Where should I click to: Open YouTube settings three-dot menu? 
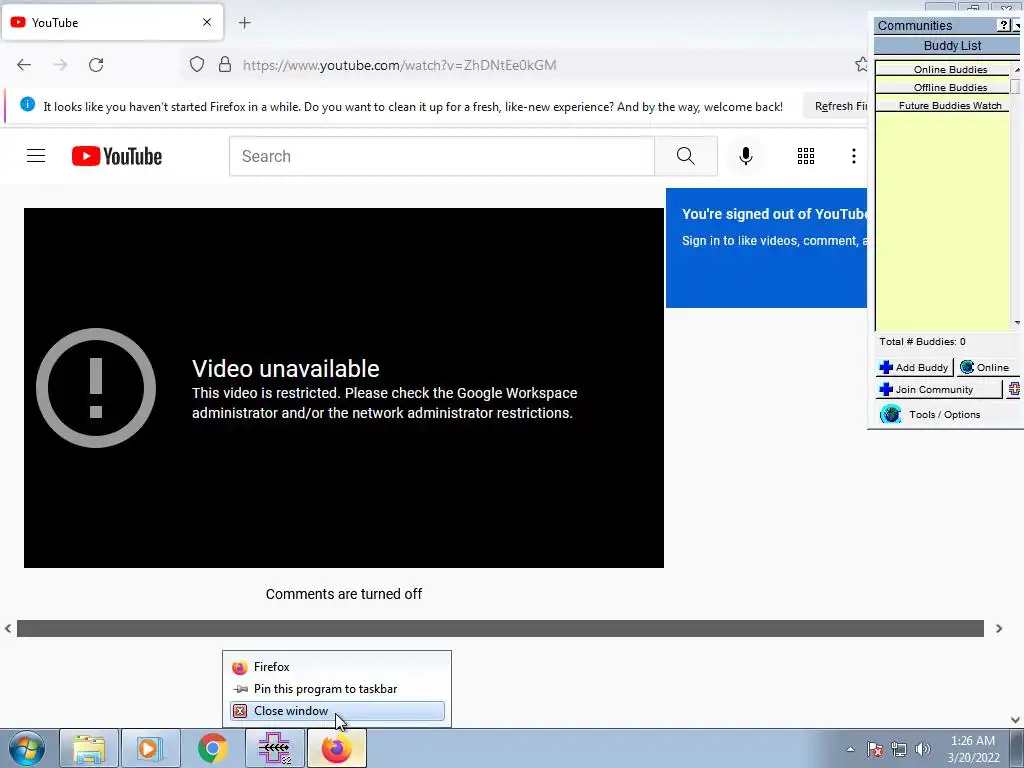click(854, 156)
